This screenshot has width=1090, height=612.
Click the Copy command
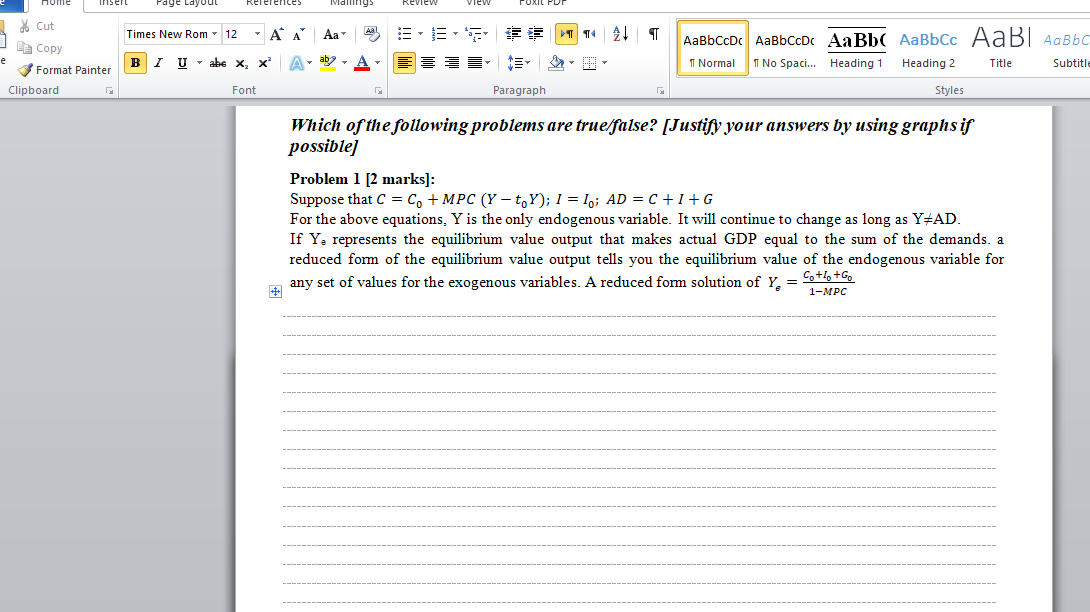click(45, 47)
